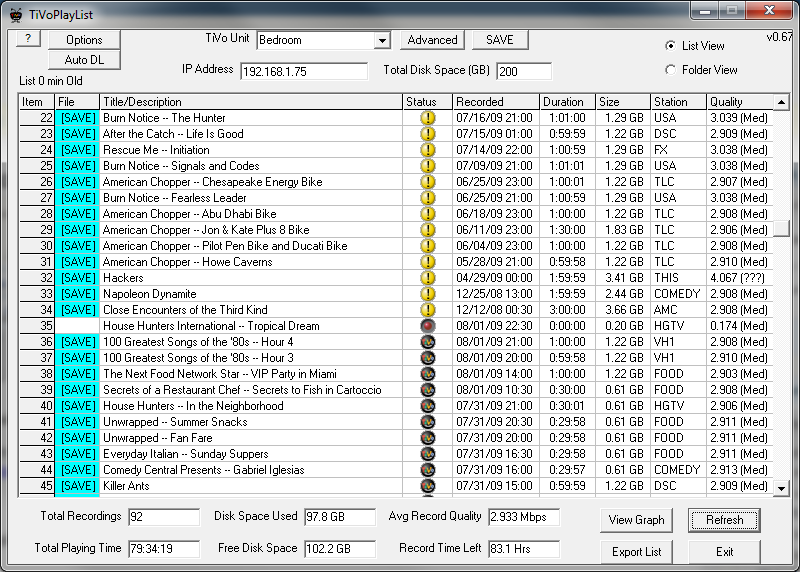Screen dimensions: 802x574
Task: Click the list scrollbar up arrow
Action: tap(781, 102)
